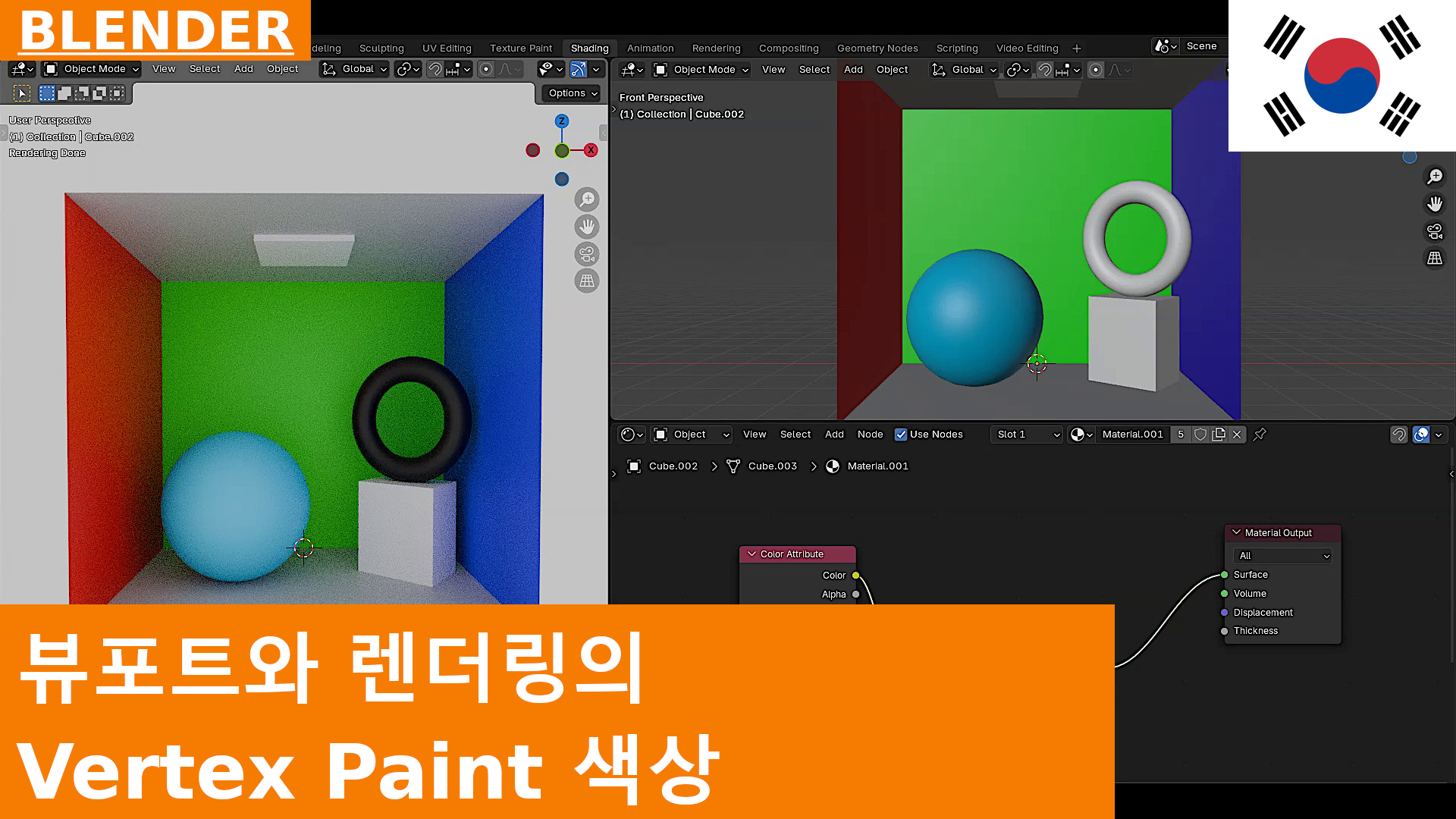Viewport: 1456px width, 819px height.
Task: Open Node menu in shader editor
Action: coord(870,435)
